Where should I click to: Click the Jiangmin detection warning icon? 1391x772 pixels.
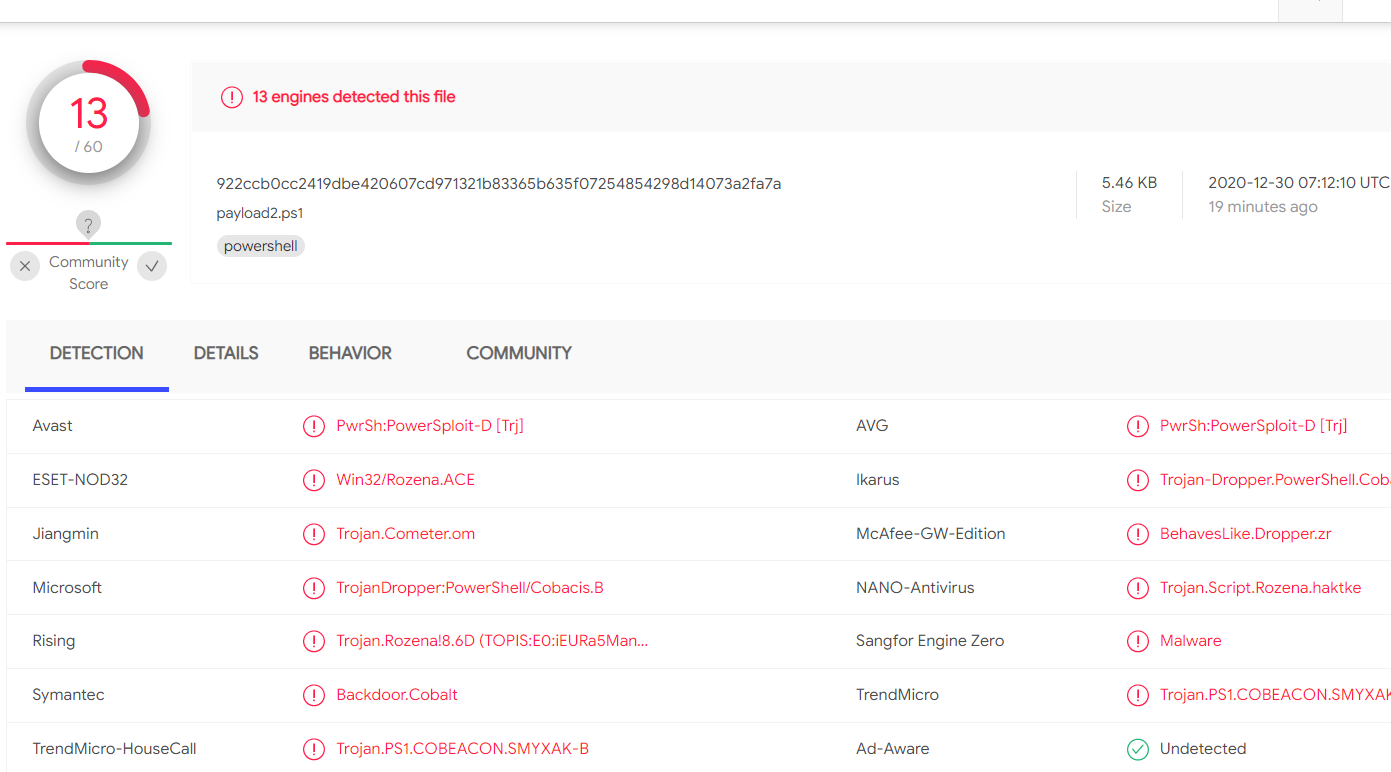(314, 534)
